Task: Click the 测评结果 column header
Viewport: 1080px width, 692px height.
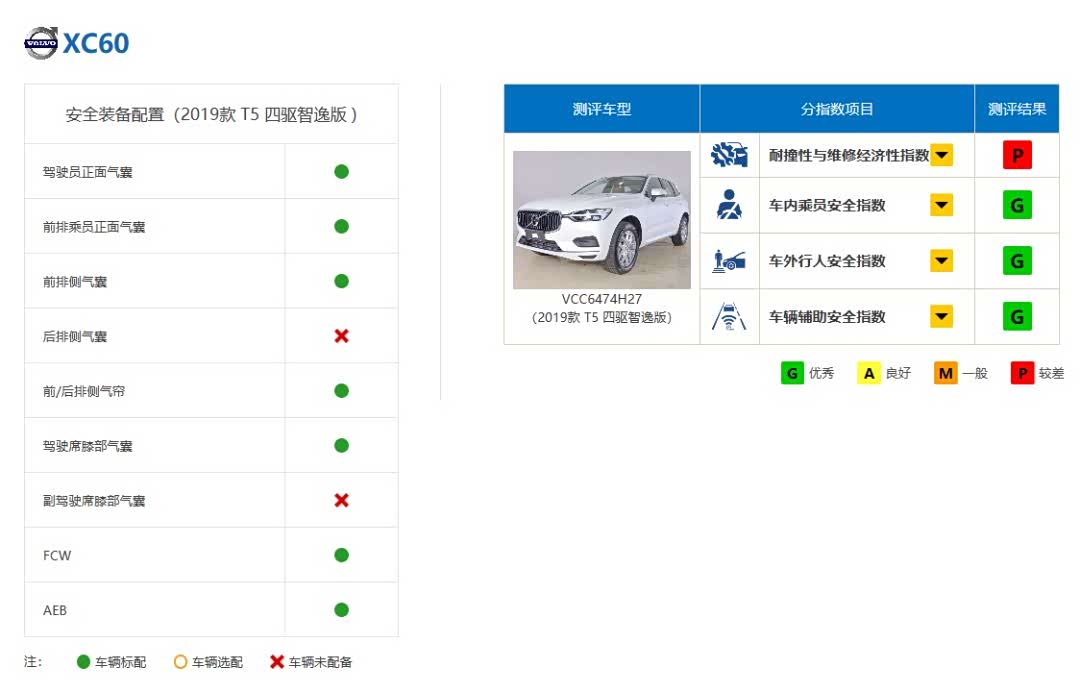Action: coord(1016,109)
